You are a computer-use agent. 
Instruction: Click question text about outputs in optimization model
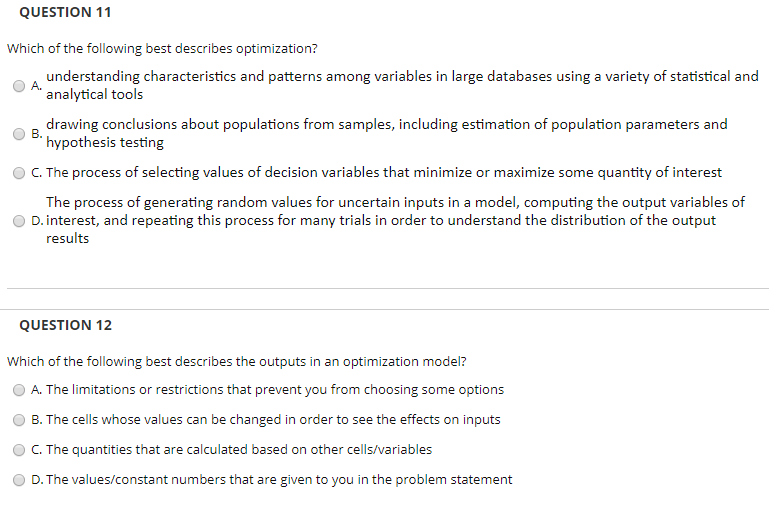236,361
